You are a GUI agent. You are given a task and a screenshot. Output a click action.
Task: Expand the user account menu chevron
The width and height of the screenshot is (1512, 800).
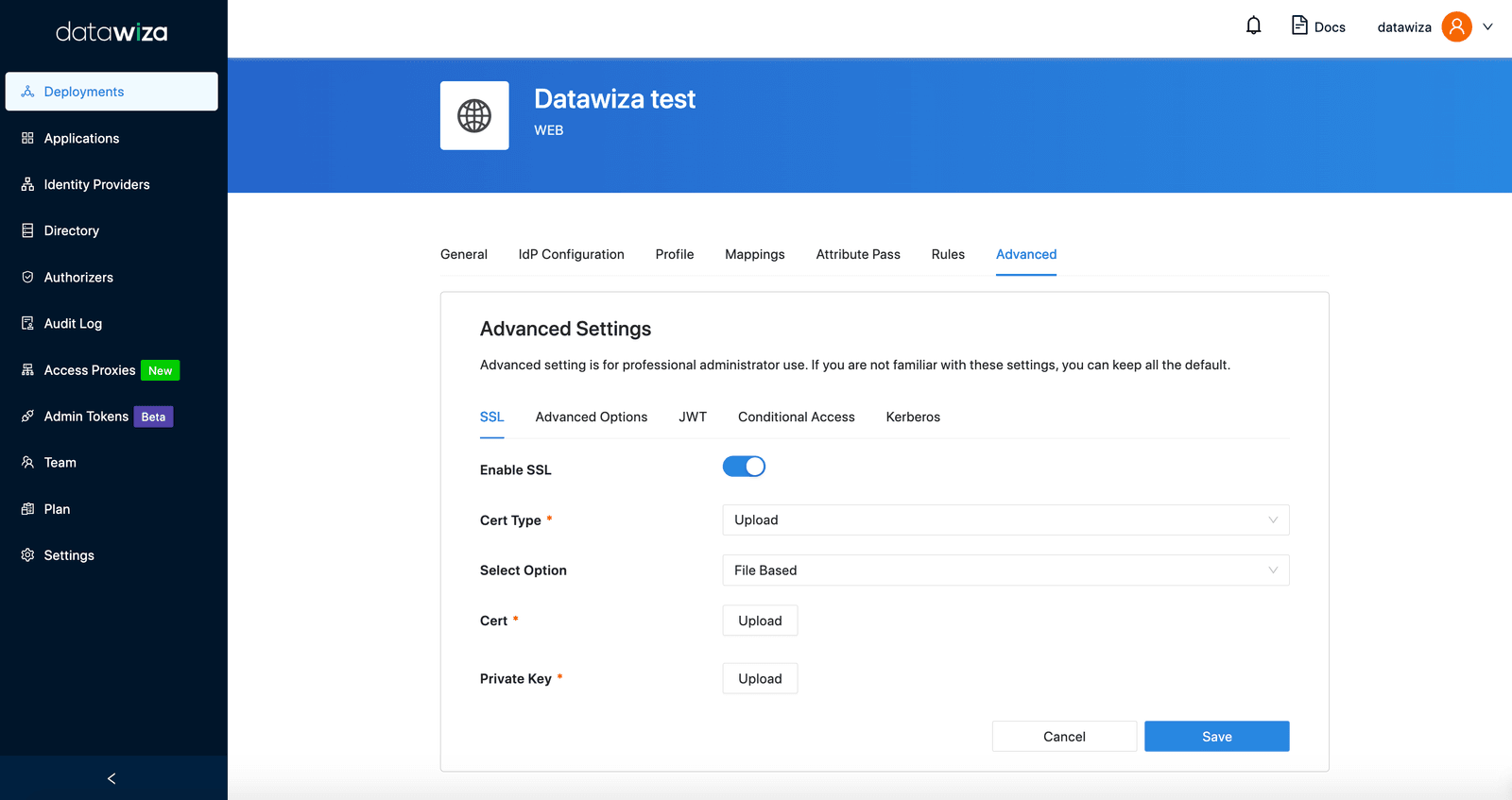coord(1487,26)
